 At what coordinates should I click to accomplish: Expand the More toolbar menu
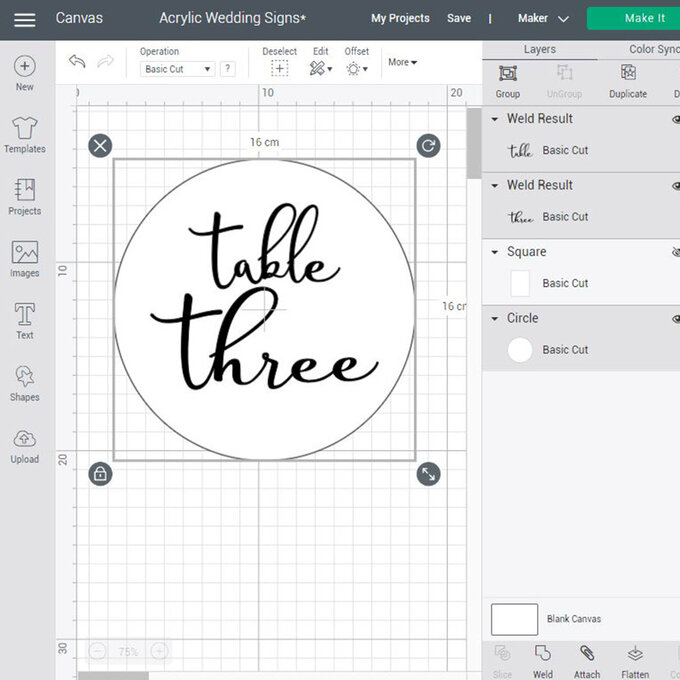coord(402,62)
